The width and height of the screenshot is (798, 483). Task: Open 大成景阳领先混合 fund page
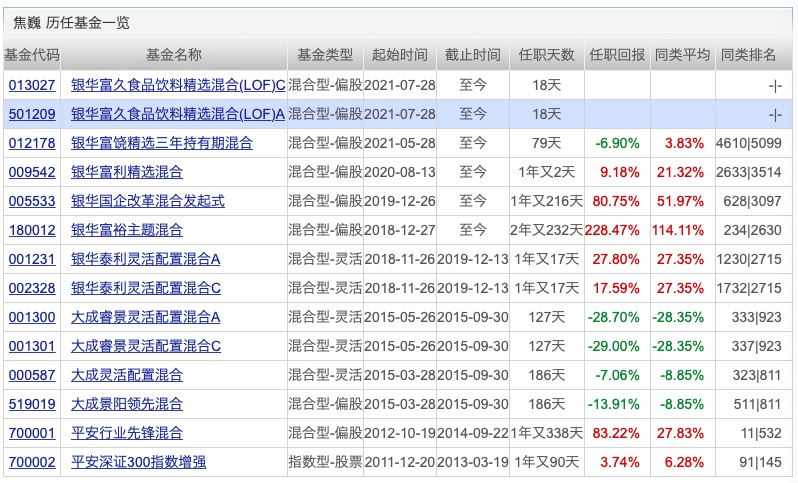pos(126,404)
